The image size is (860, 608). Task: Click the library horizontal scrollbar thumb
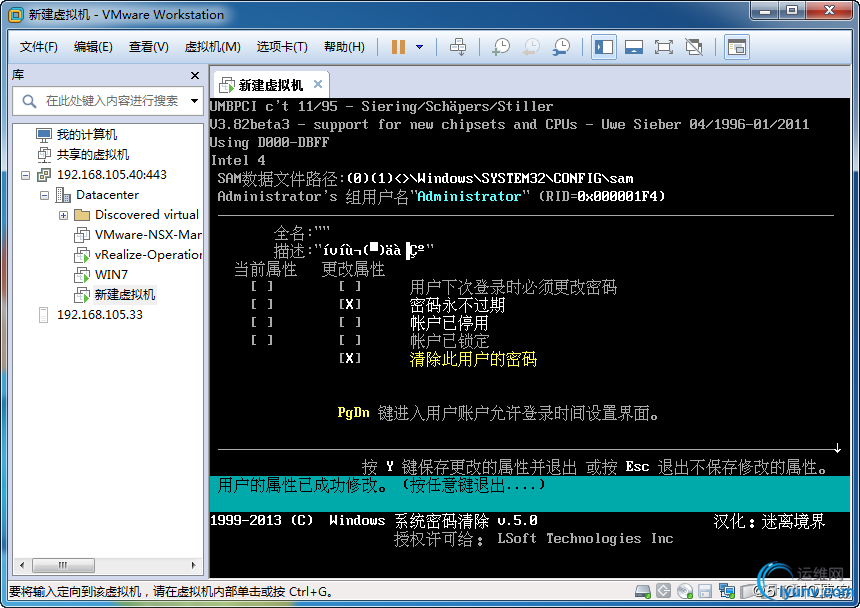[63, 565]
